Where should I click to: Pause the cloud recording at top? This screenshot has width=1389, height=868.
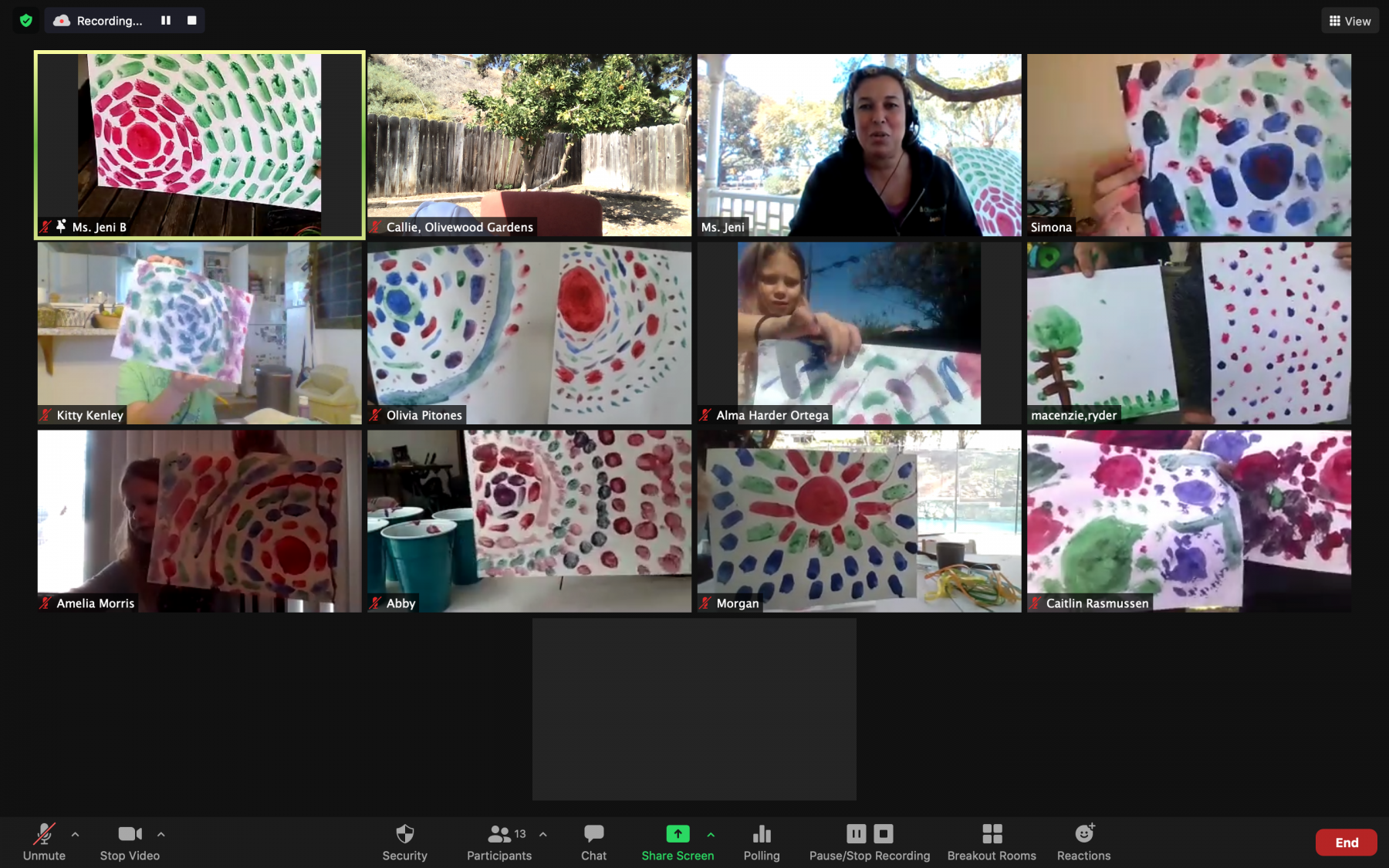(166, 21)
